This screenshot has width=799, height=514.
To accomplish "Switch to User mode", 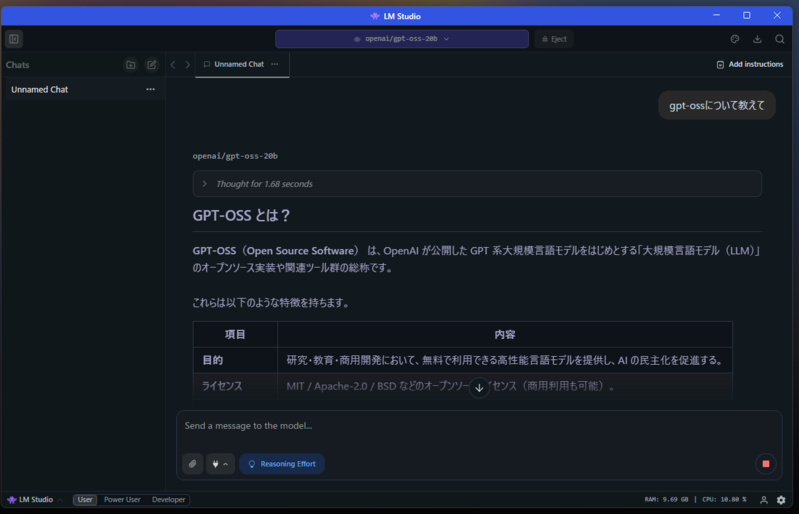I will (x=85, y=500).
